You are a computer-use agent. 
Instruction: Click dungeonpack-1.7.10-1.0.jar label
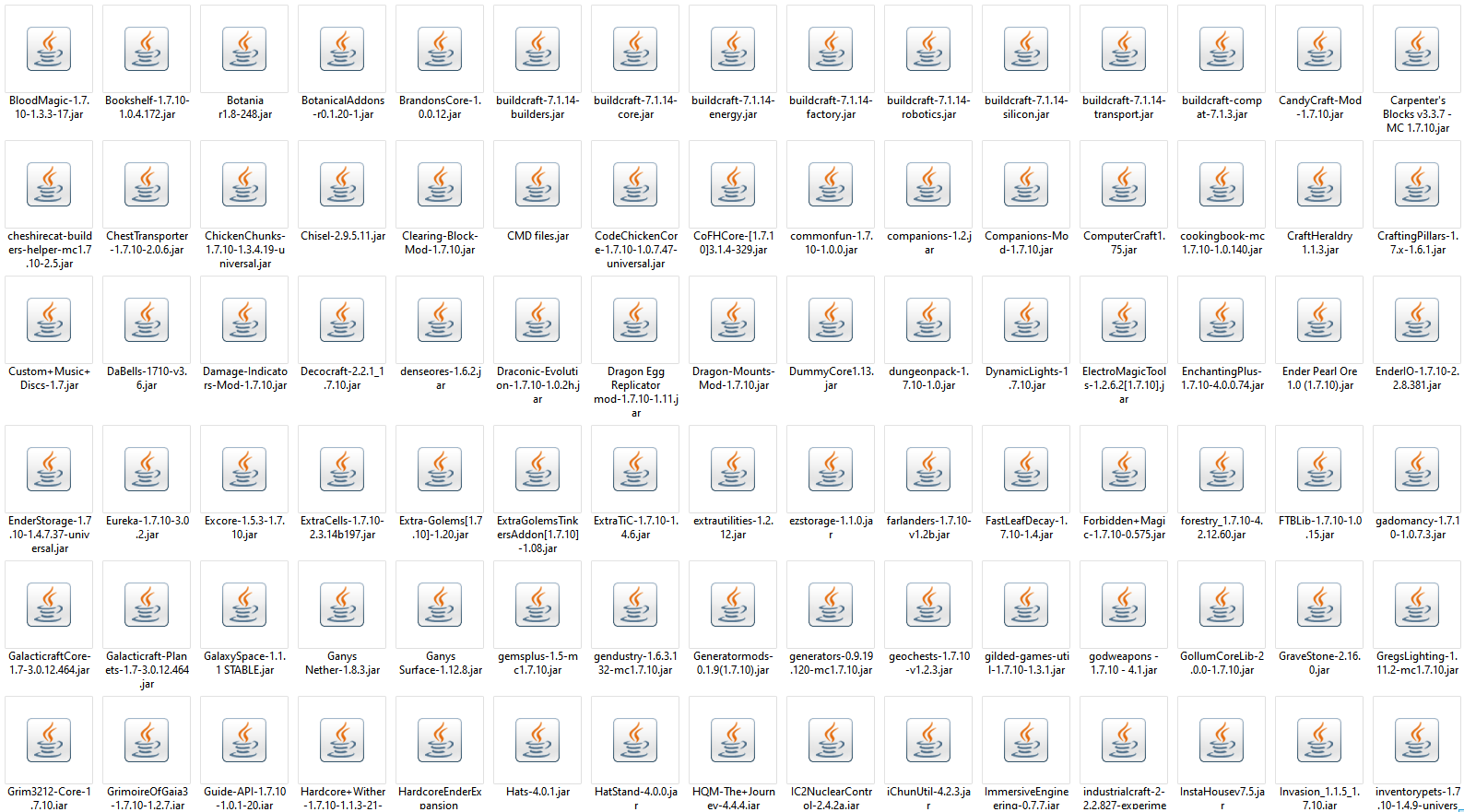(928, 378)
